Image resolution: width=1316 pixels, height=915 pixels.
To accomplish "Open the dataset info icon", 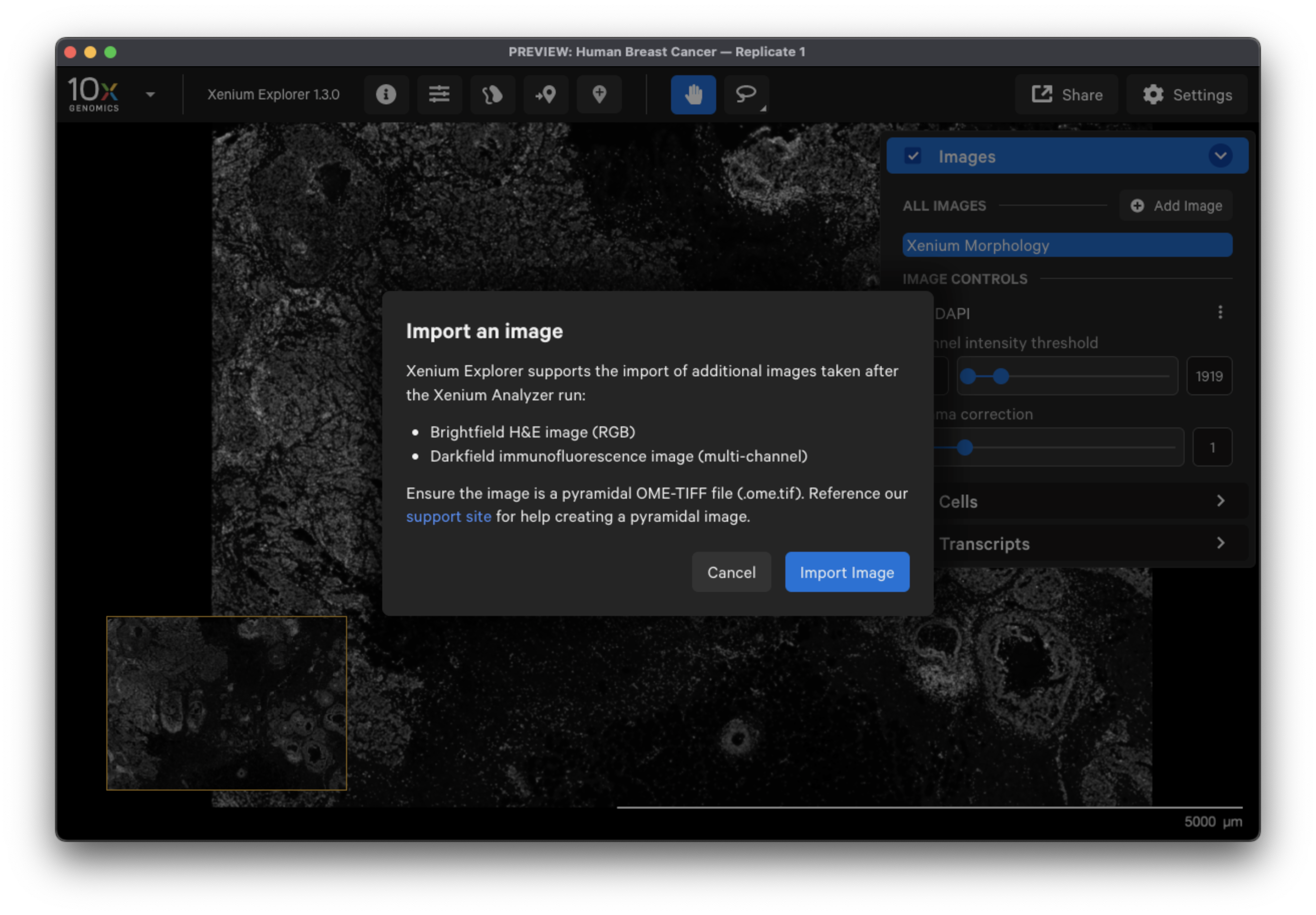I will pyautogui.click(x=386, y=94).
